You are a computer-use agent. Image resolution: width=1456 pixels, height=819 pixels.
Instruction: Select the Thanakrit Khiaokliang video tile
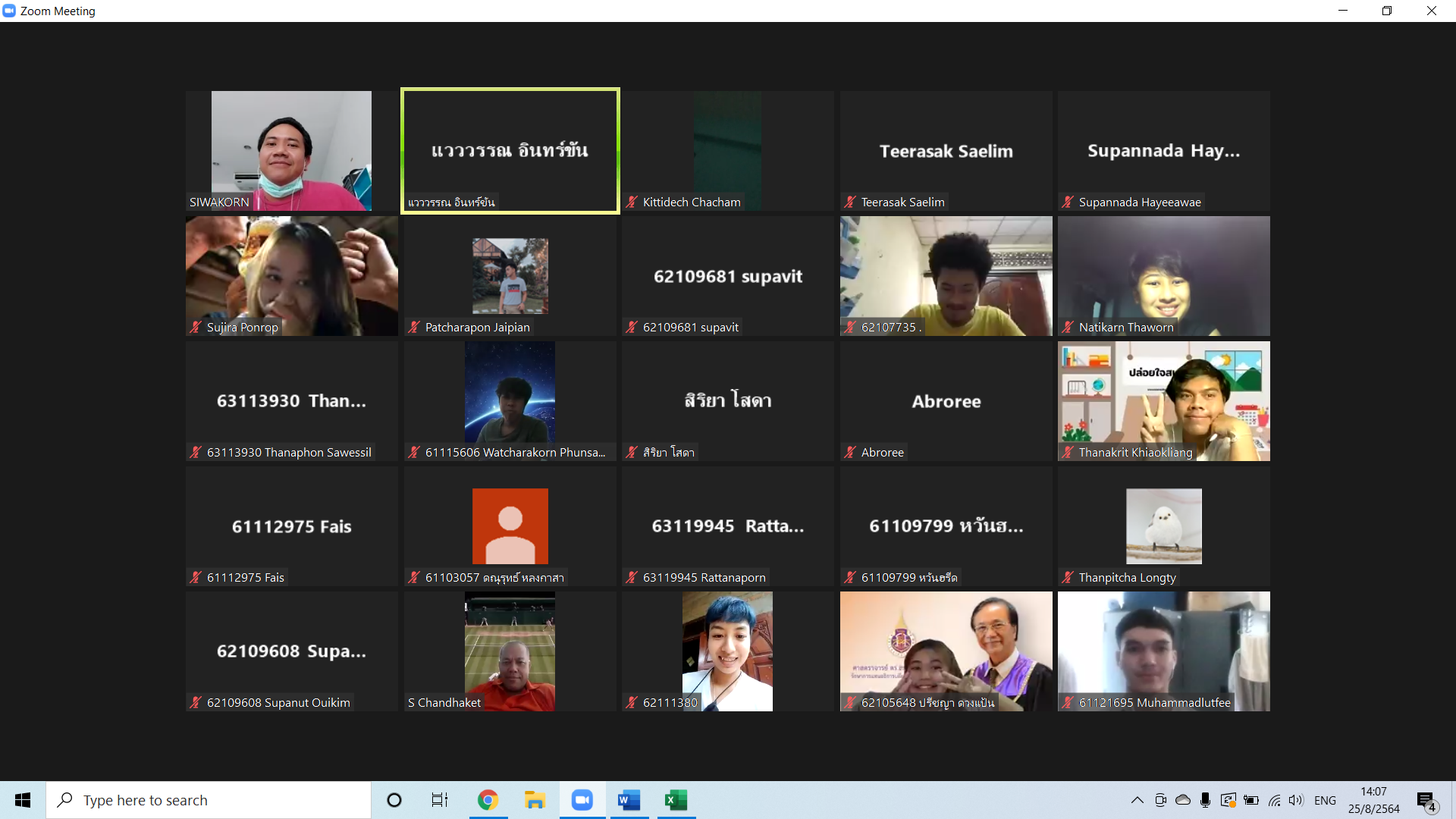click(1163, 400)
